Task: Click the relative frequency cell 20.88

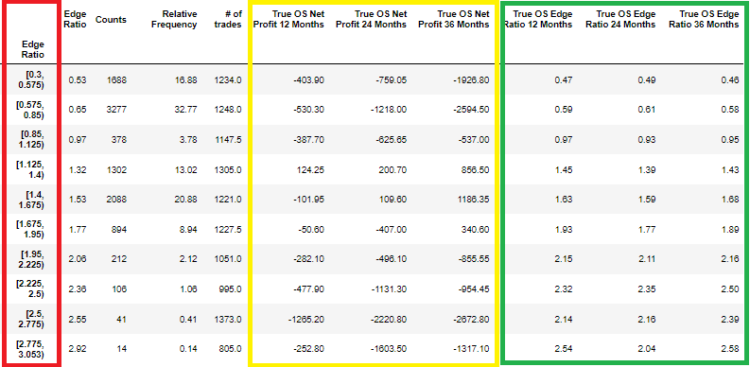Action: tap(186, 200)
